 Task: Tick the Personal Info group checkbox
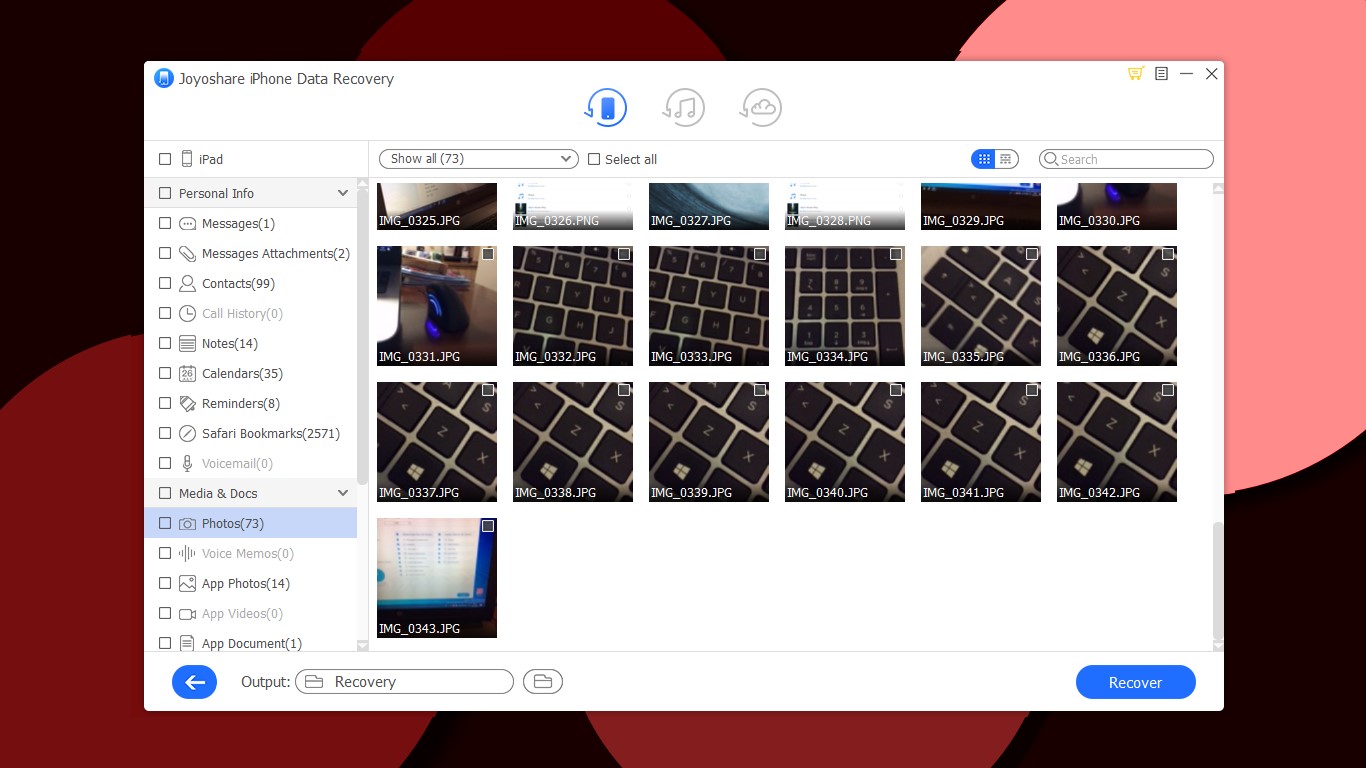coord(165,194)
